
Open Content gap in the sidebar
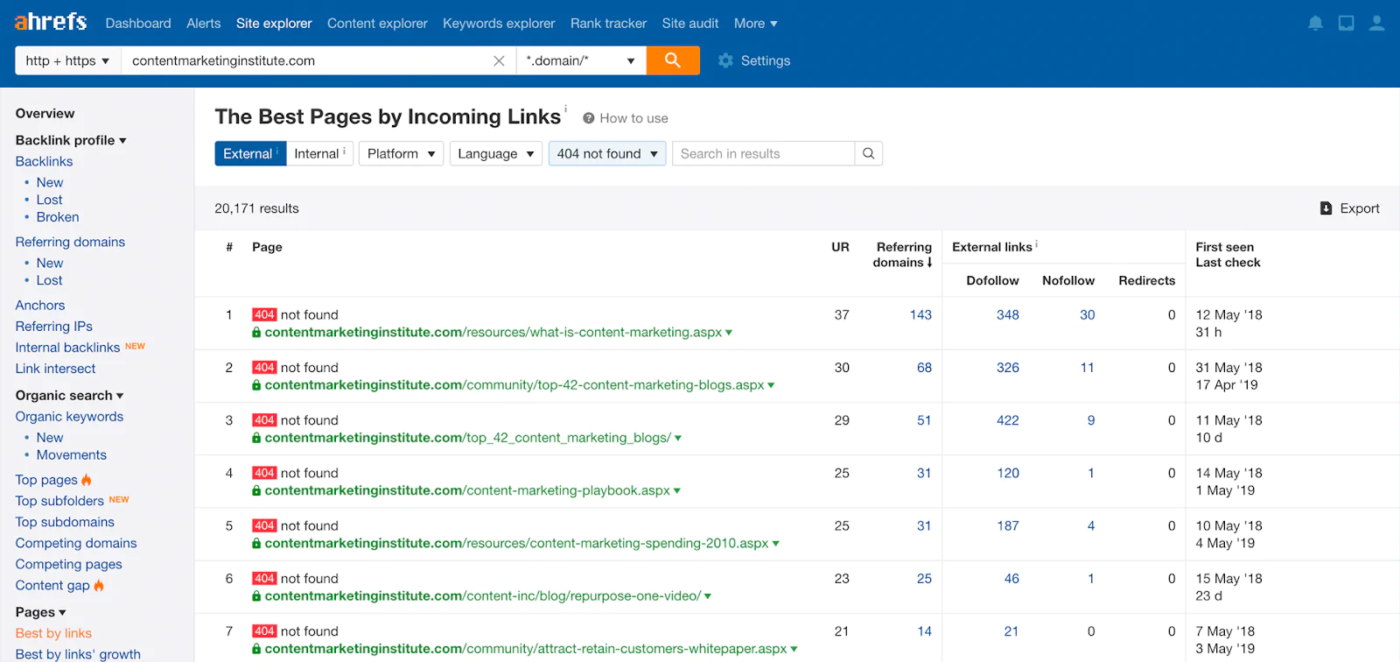coord(52,586)
